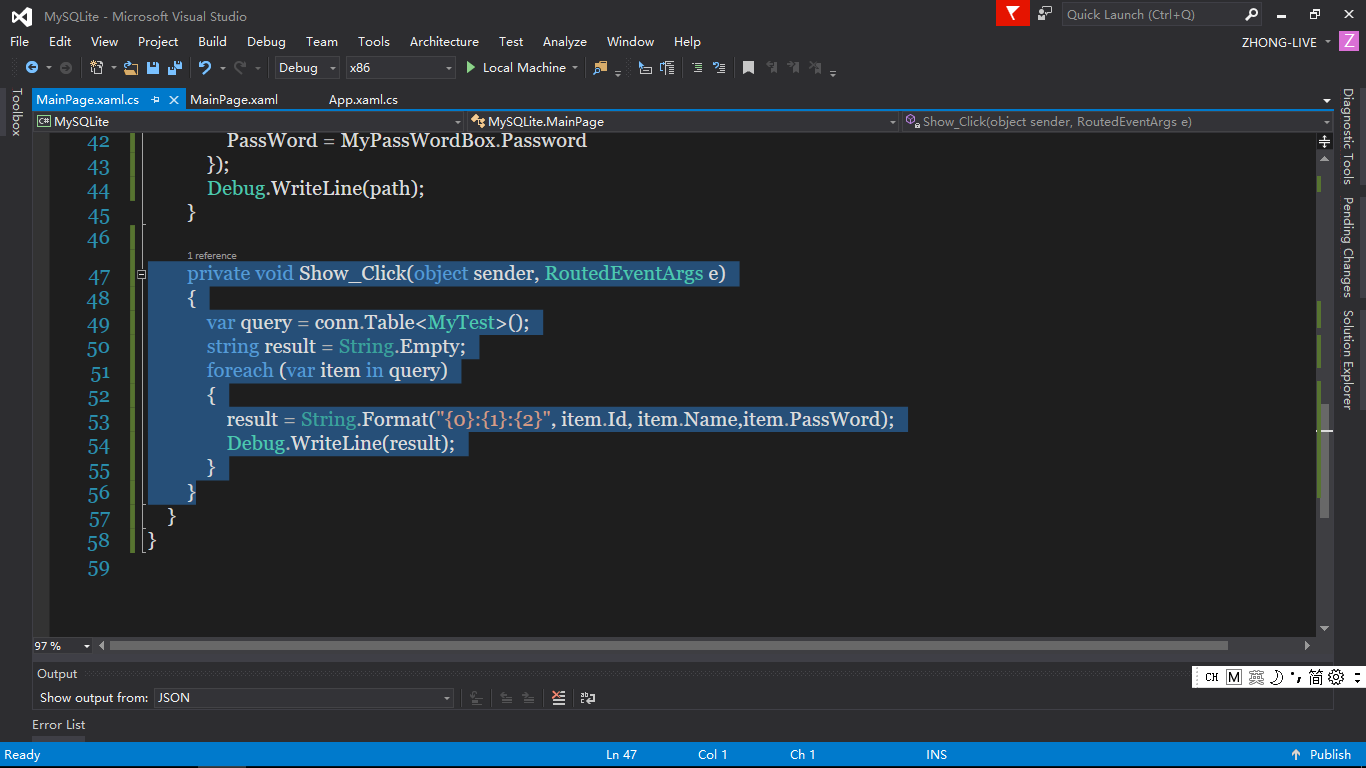This screenshot has width=1366, height=768.
Task: Click the 1 reference CodeLens link
Action: (211, 256)
